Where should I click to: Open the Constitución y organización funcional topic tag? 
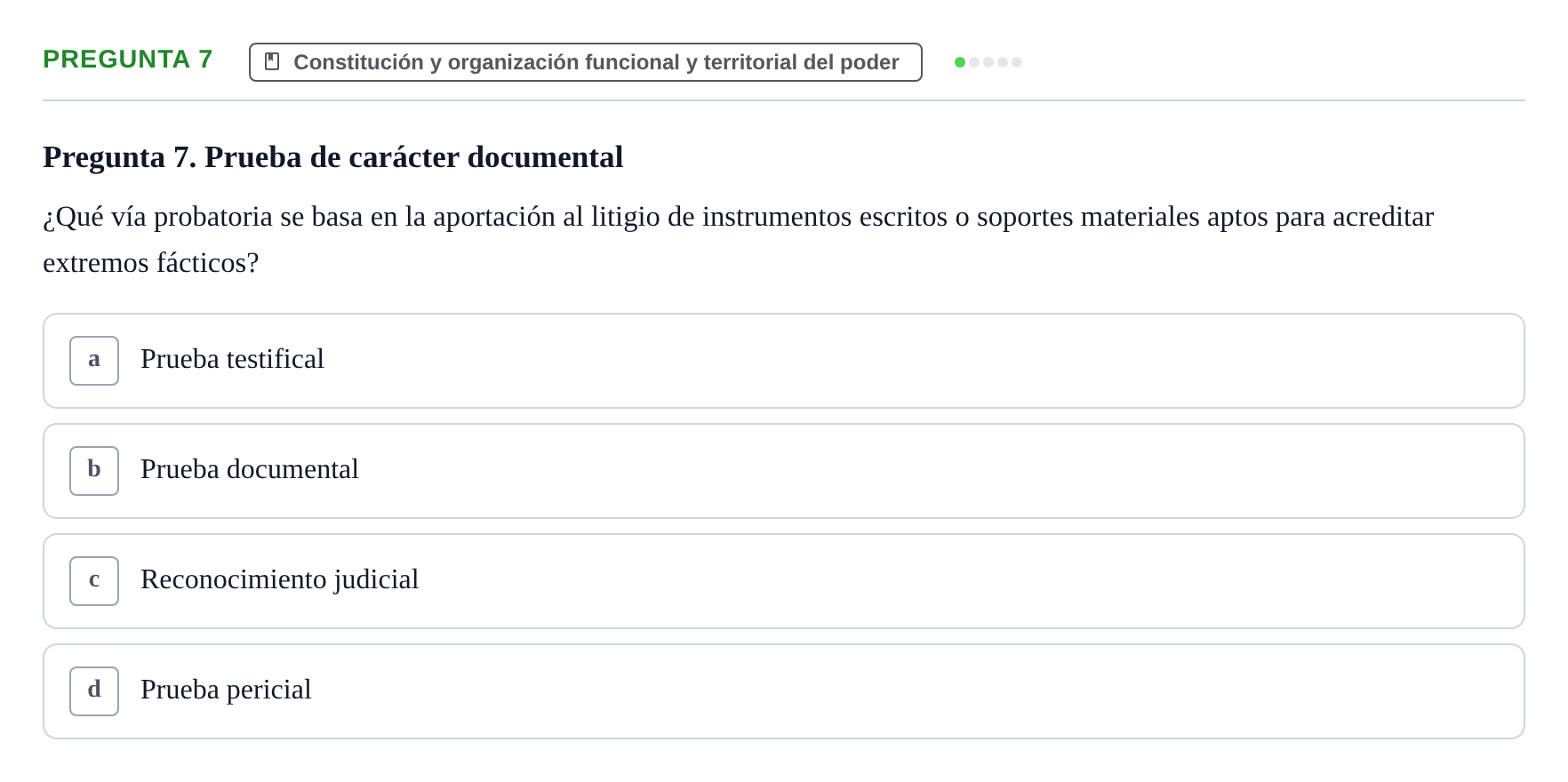click(x=586, y=62)
